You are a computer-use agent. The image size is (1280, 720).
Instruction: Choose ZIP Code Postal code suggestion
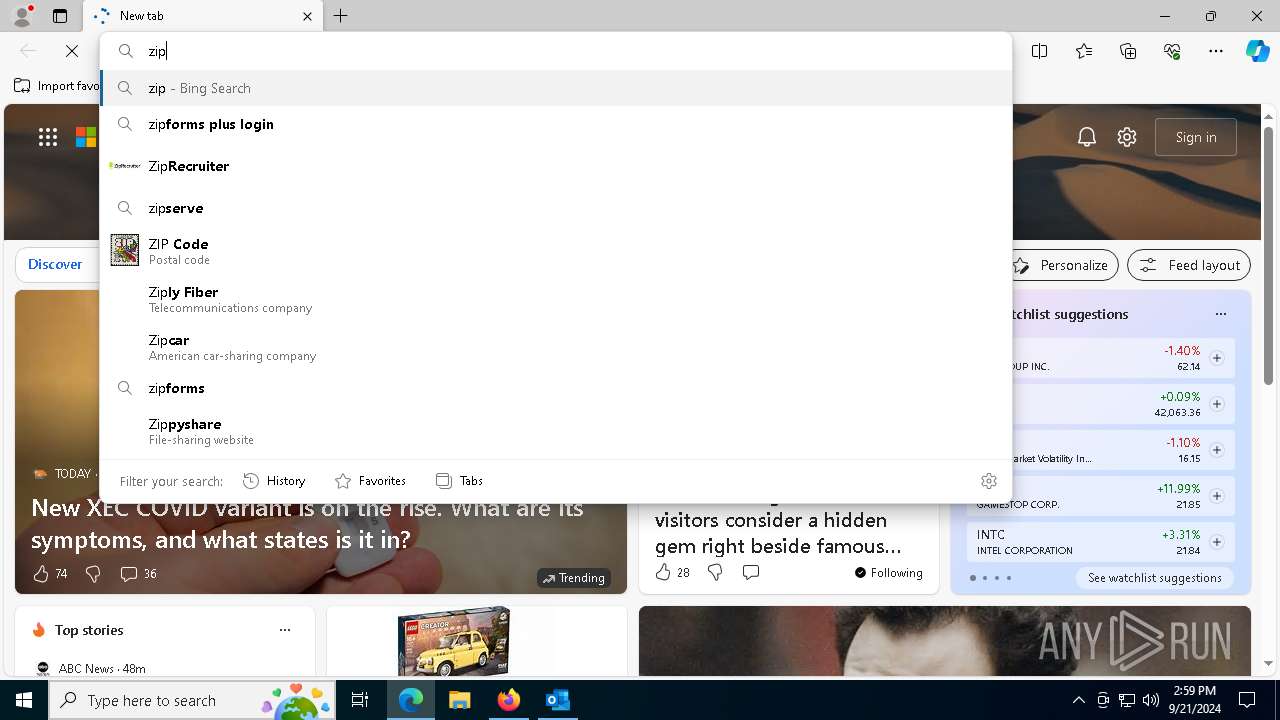tap(556, 250)
